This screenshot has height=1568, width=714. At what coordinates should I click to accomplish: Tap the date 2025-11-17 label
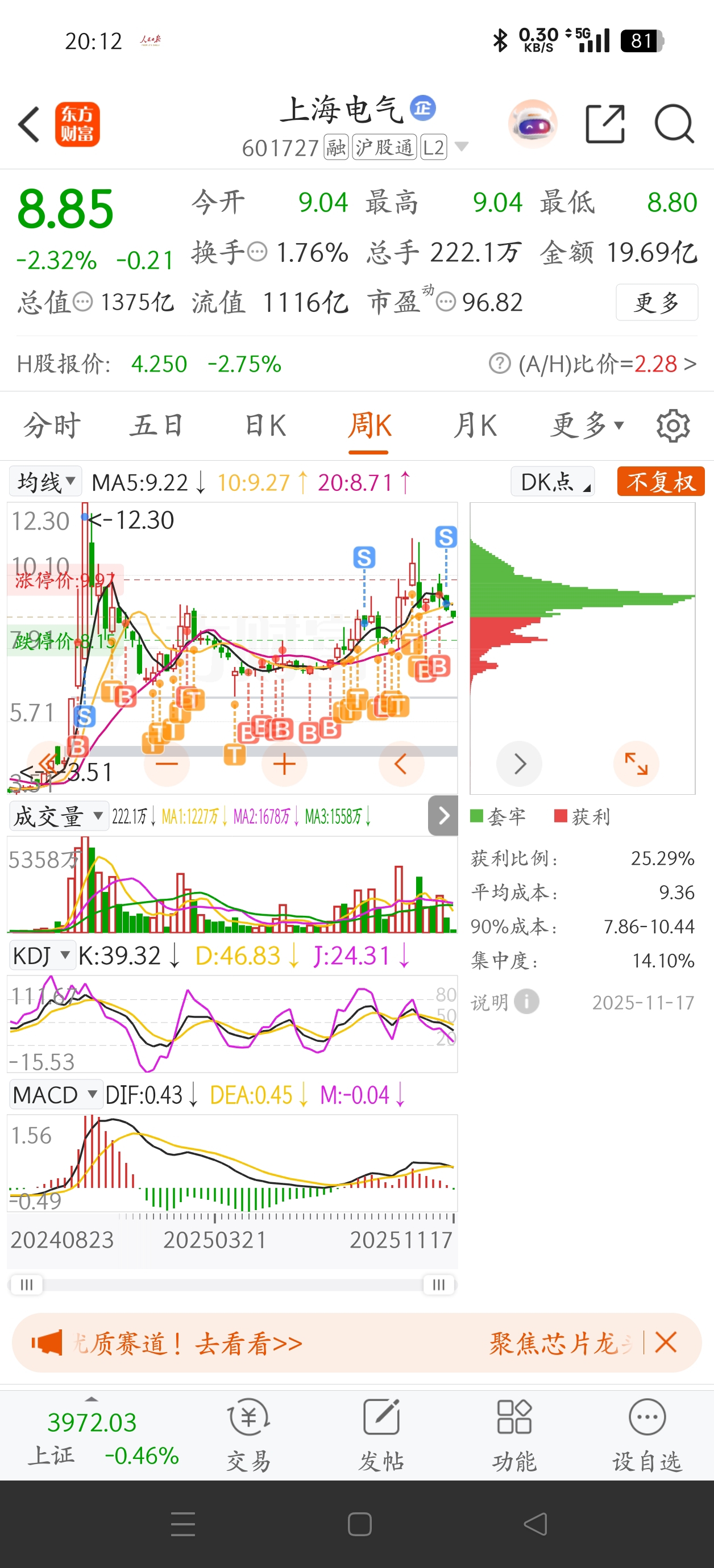tap(644, 1002)
